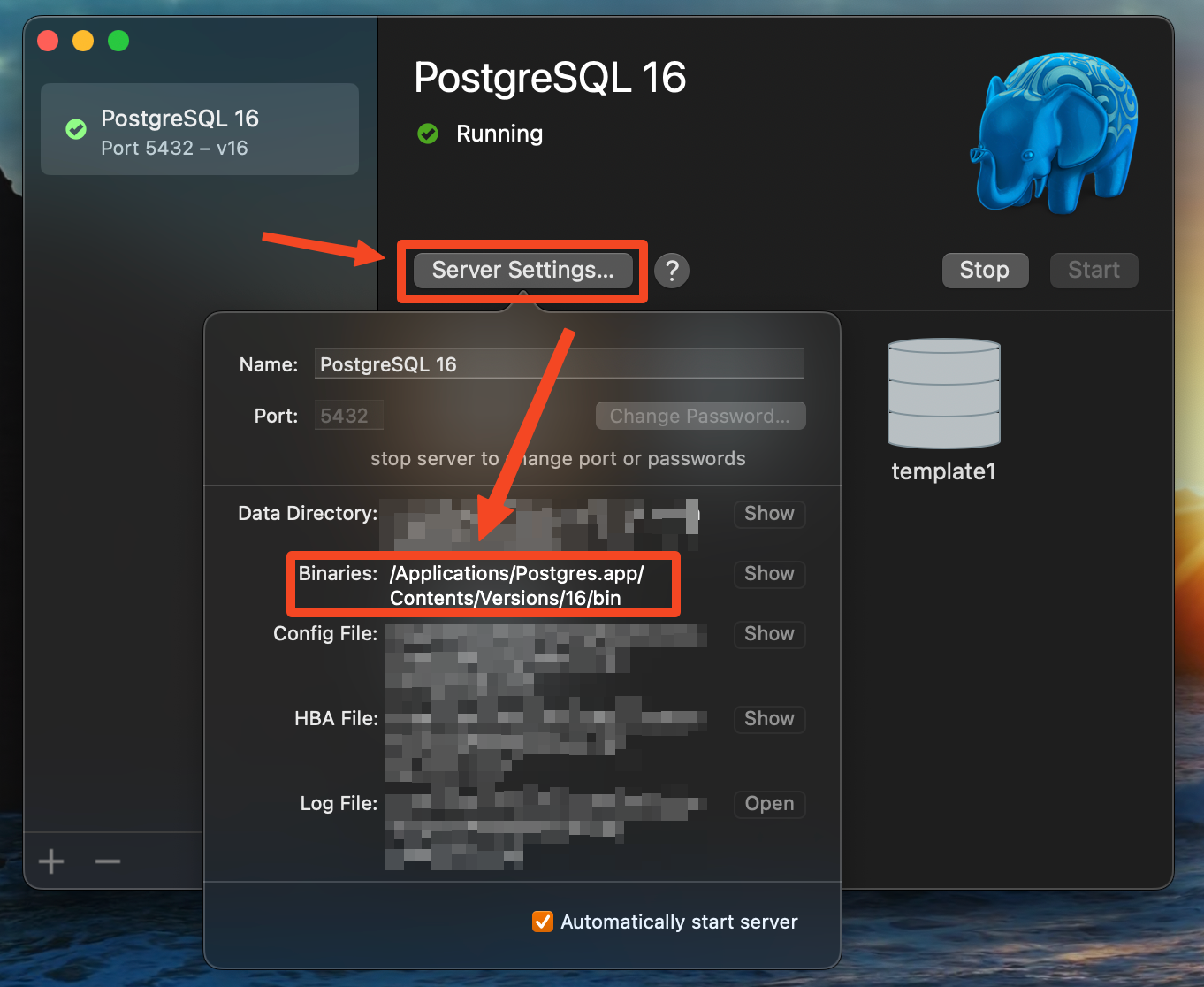
Task: Click the green status icon in sidebar
Action: point(76,129)
